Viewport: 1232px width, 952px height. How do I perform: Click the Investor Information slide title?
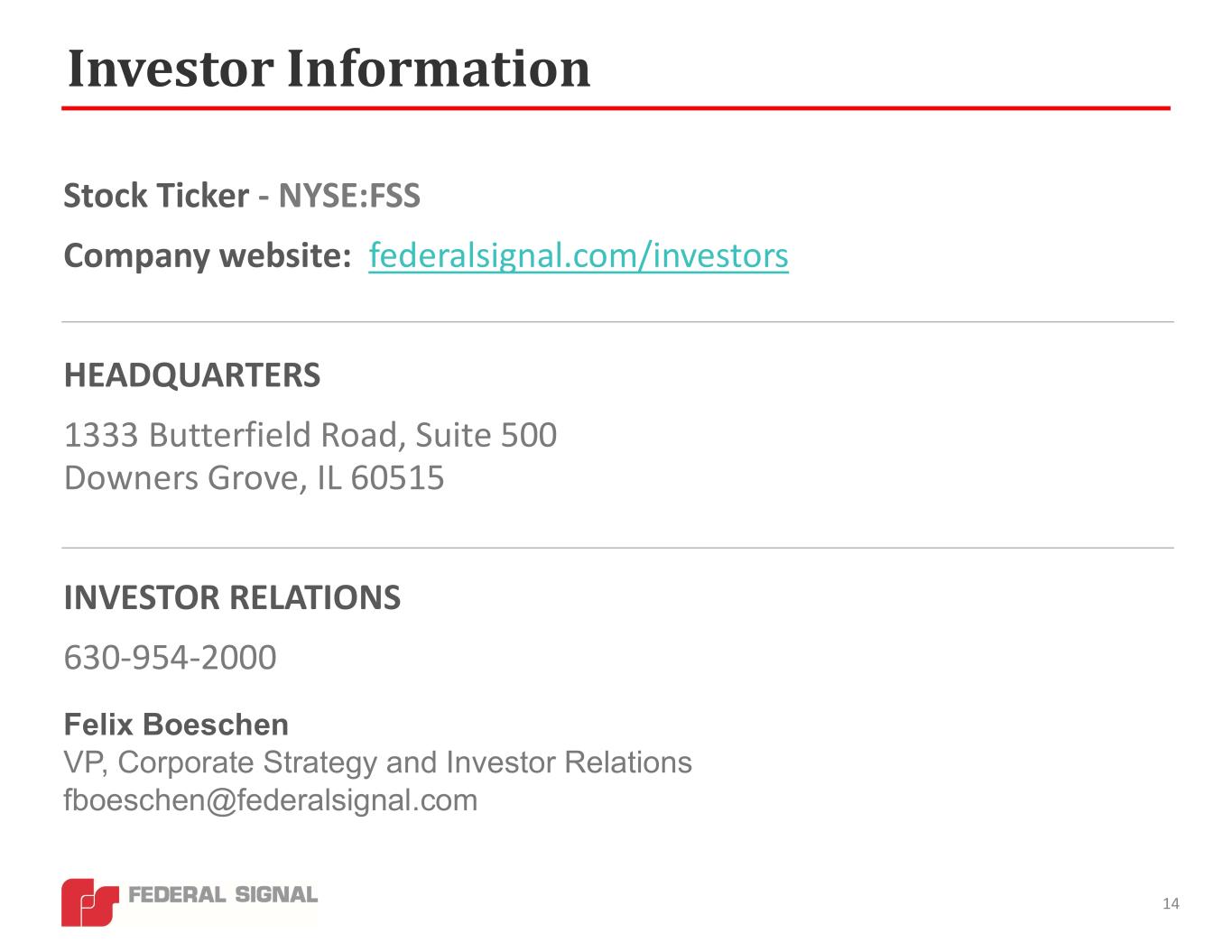(x=329, y=69)
